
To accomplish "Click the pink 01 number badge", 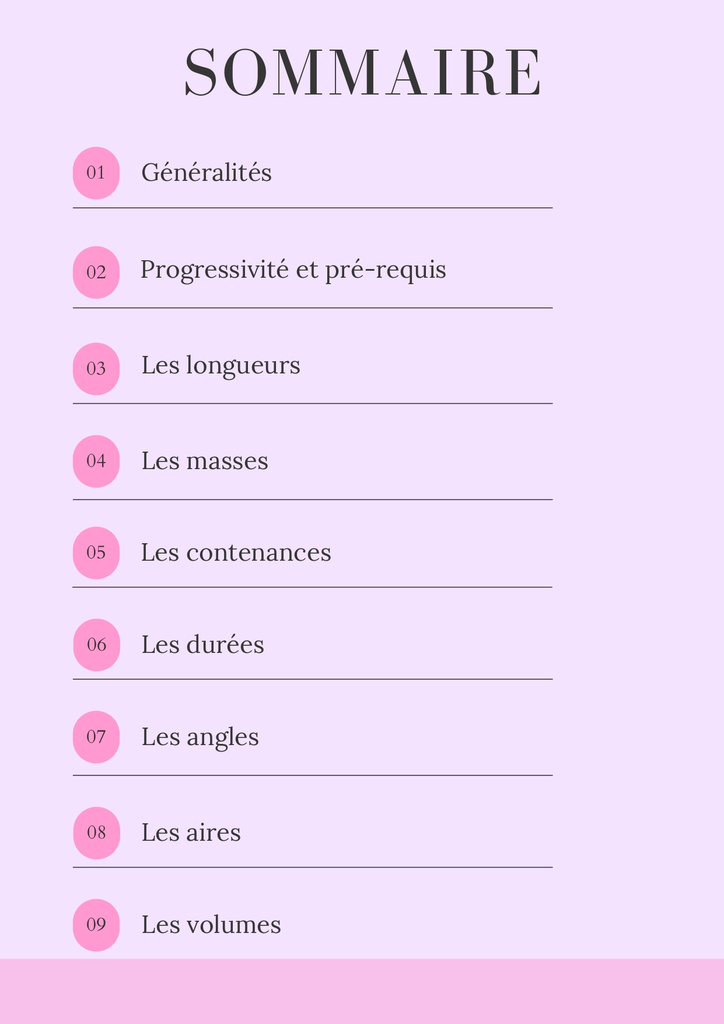I will tap(96, 173).
